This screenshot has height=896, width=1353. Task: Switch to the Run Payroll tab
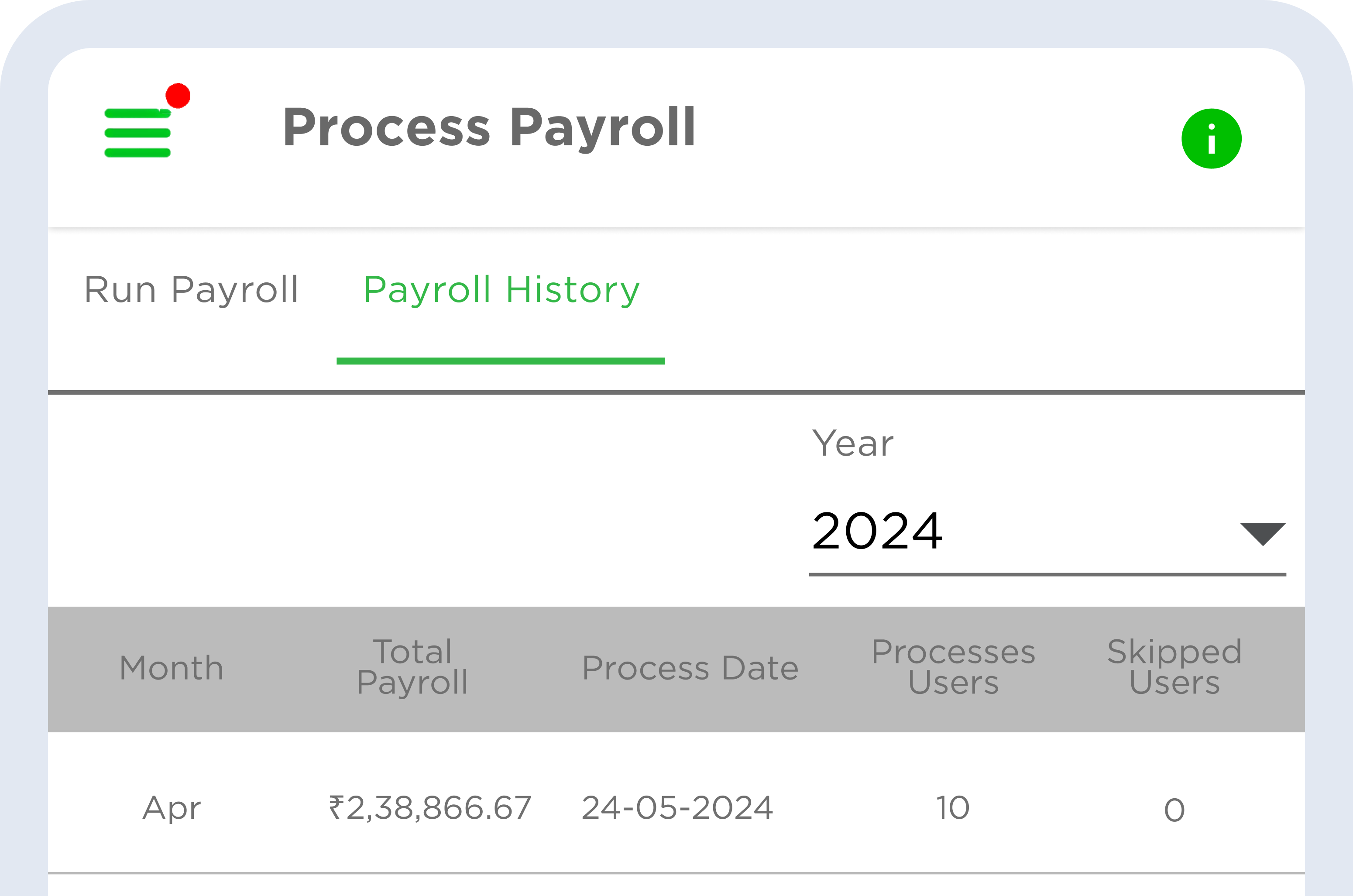pyautogui.click(x=192, y=290)
